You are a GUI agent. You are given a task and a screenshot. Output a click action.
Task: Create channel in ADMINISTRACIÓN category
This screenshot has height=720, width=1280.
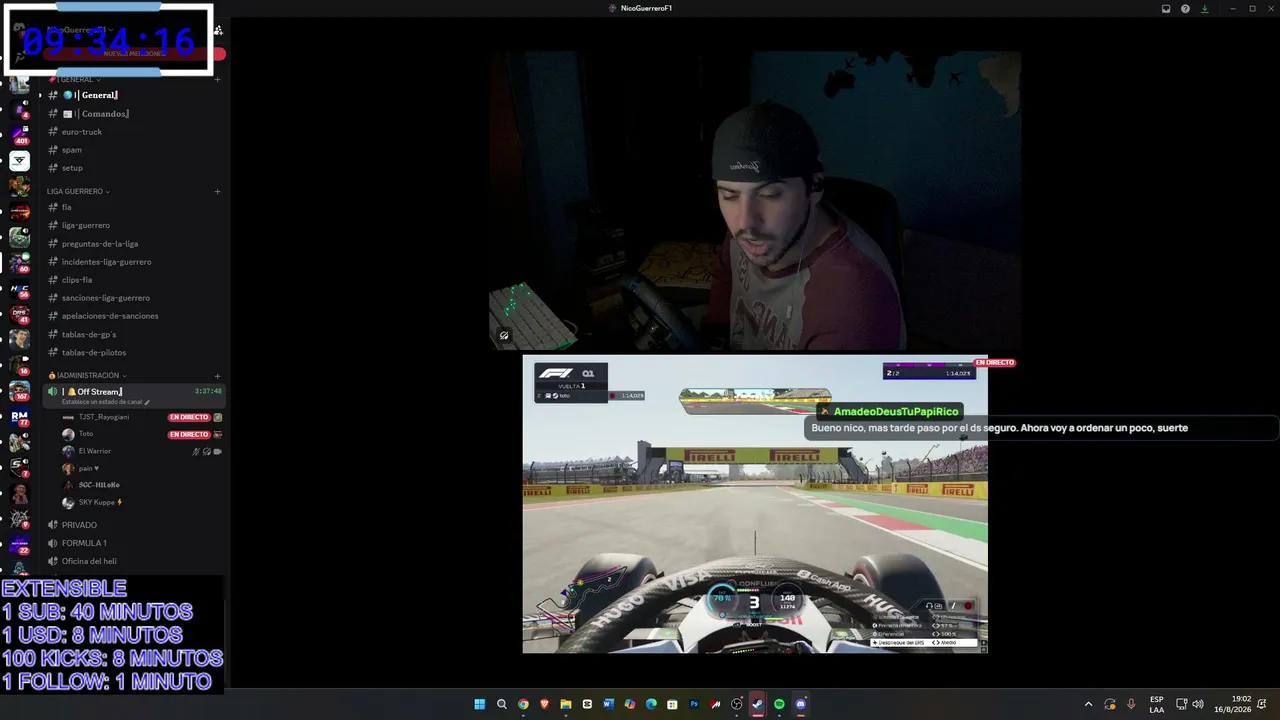click(x=217, y=375)
